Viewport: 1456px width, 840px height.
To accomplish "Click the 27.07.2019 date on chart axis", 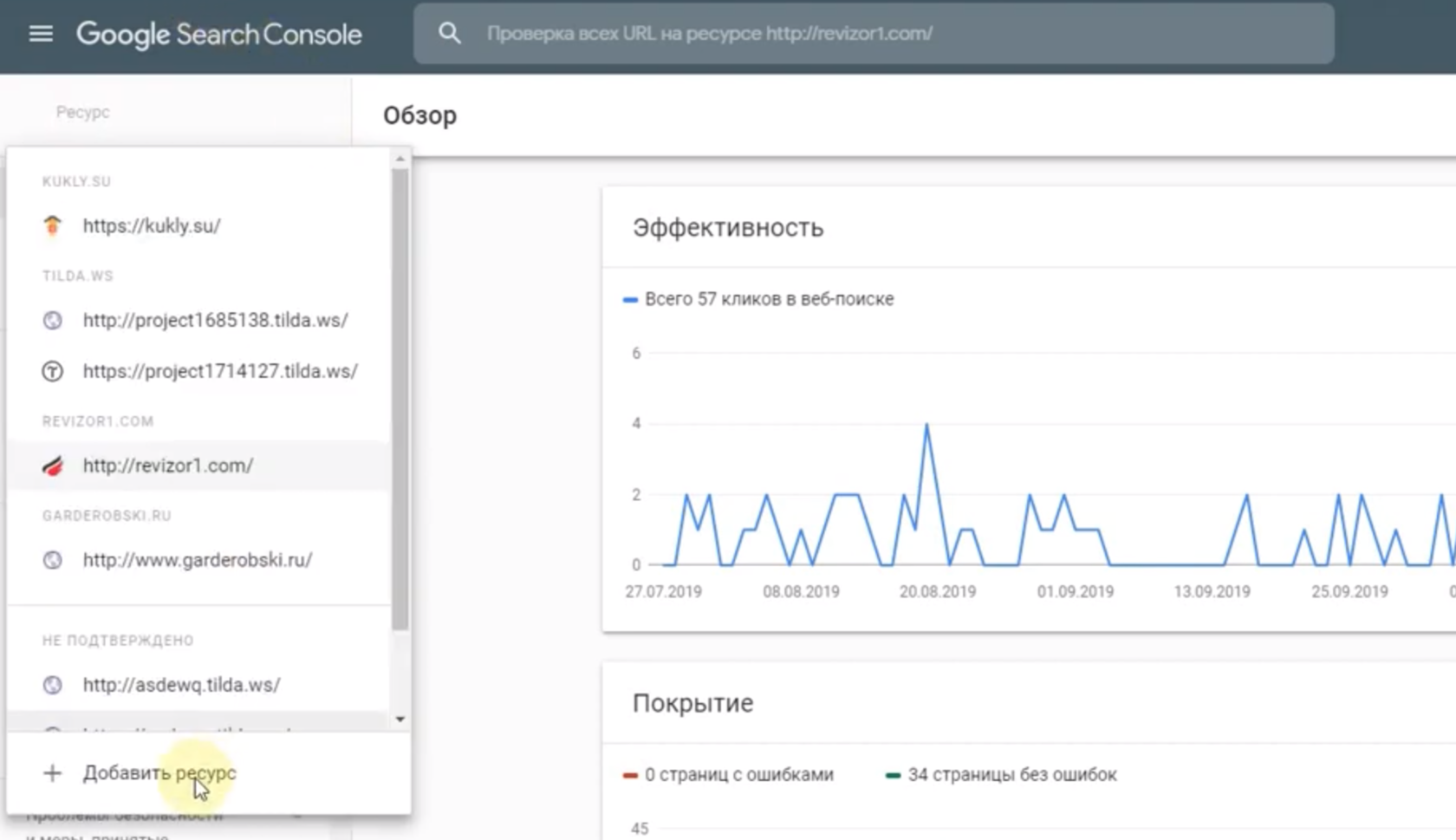I will [663, 591].
